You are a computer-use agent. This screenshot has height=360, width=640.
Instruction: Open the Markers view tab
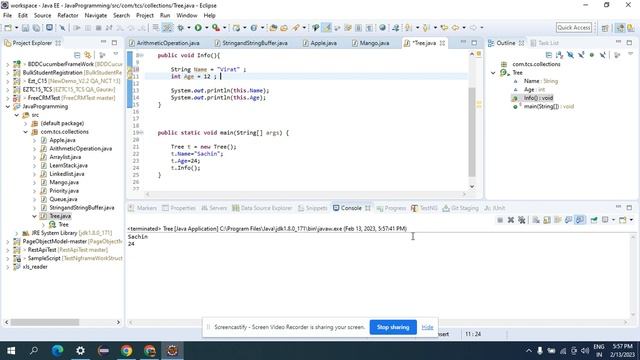142,208
